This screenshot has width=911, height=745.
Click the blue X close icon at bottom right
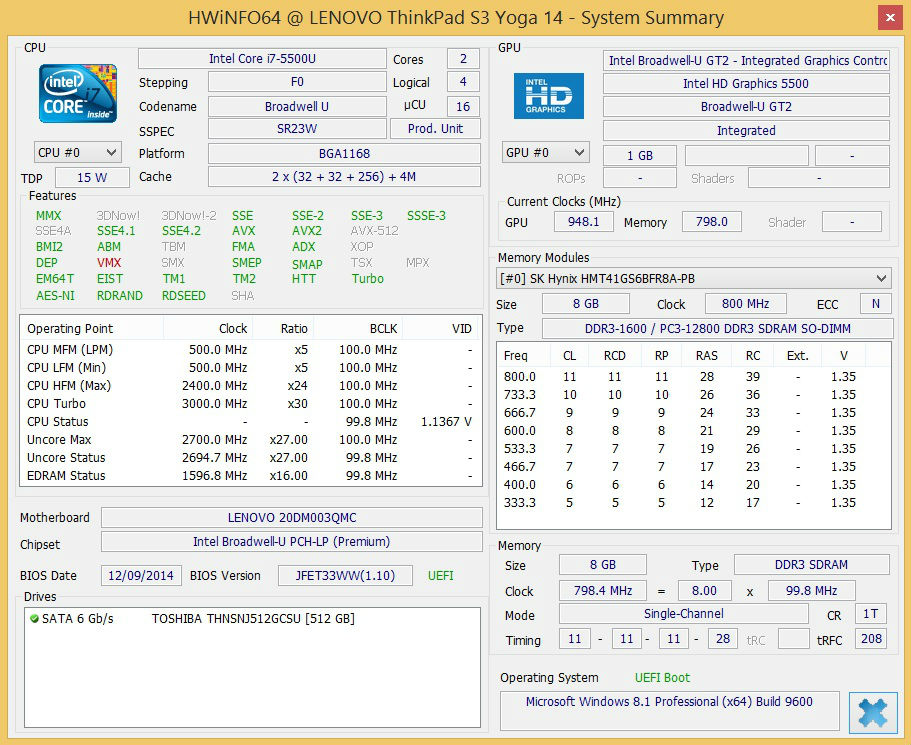coord(872,712)
